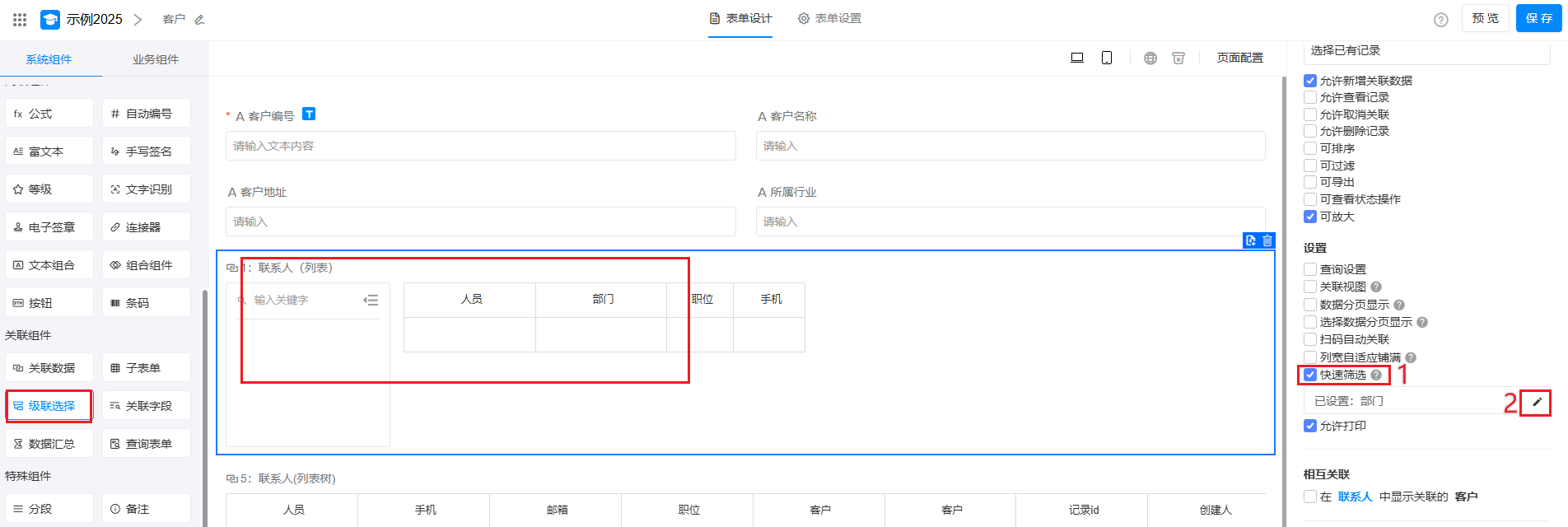
Task: Click the globe language icon
Action: 1150,58
